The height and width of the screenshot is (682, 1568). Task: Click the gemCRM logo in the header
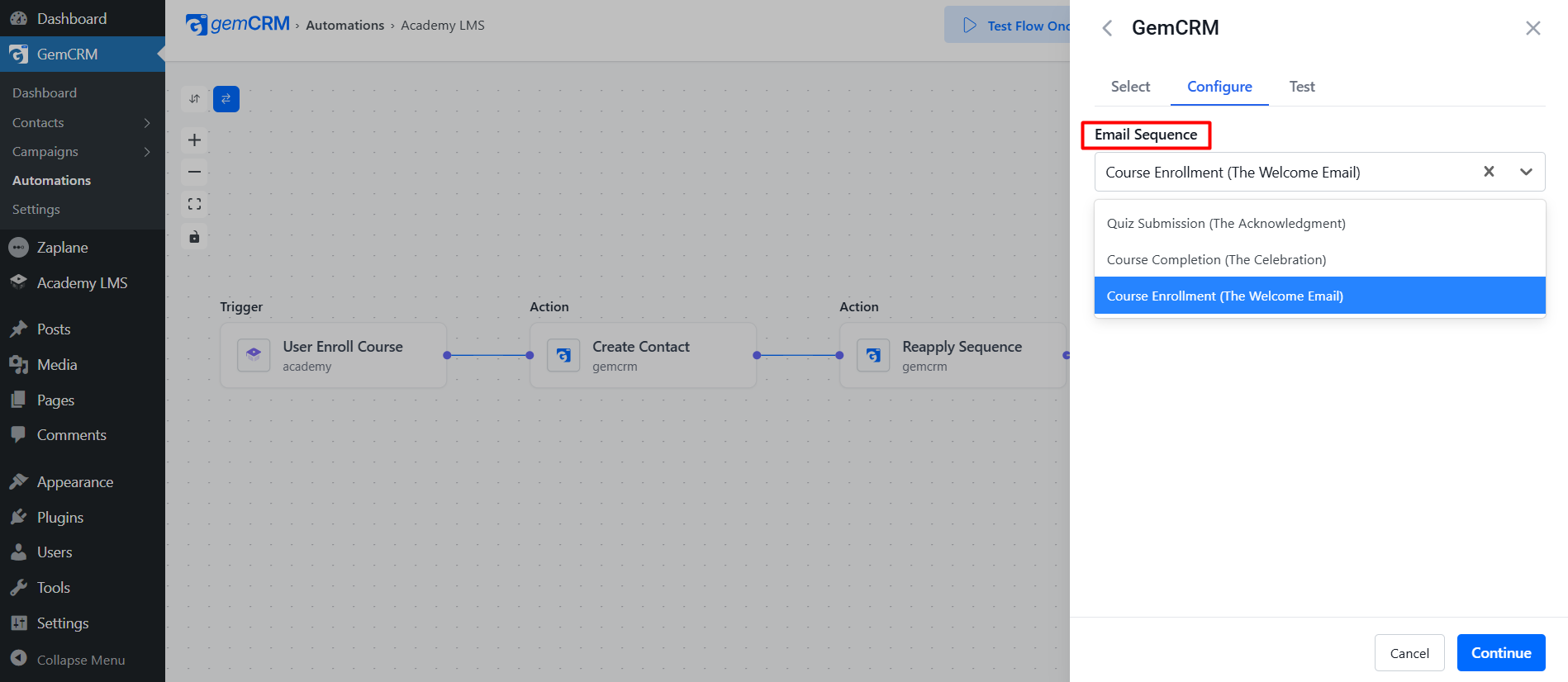pyautogui.click(x=238, y=25)
